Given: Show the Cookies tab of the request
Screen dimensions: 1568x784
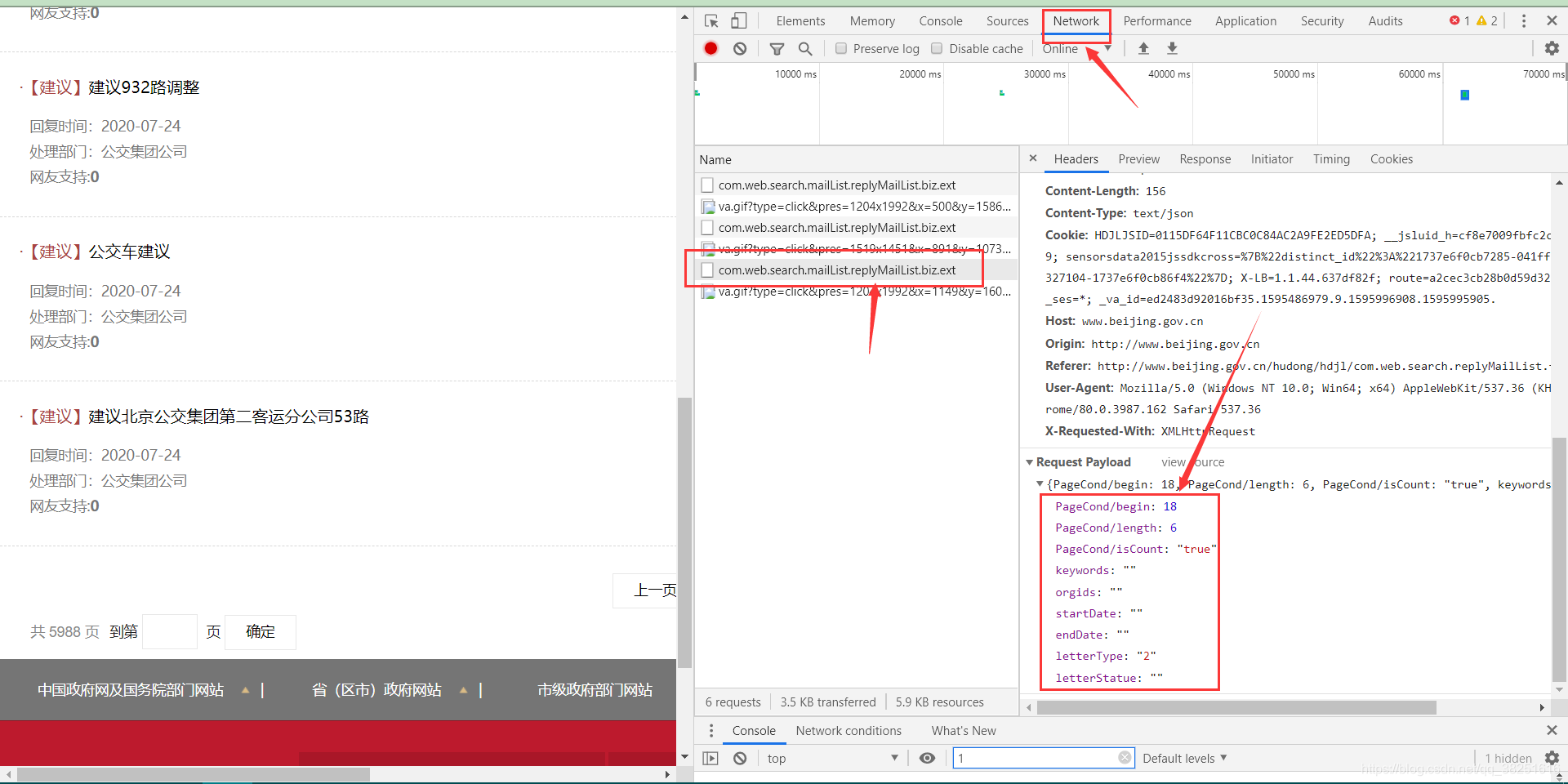Looking at the screenshot, I should [x=1392, y=159].
